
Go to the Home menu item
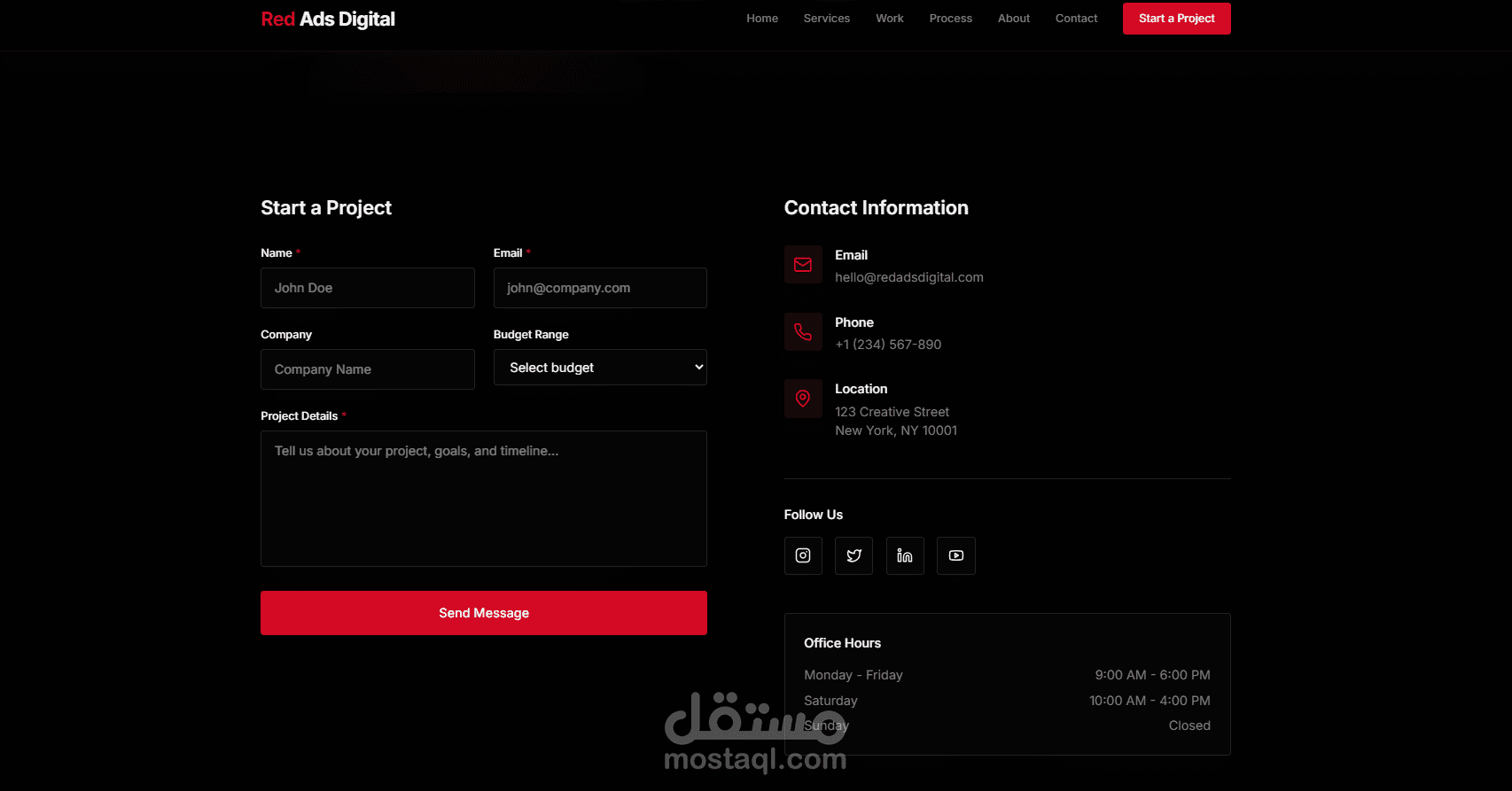click(x=762, y=19)
